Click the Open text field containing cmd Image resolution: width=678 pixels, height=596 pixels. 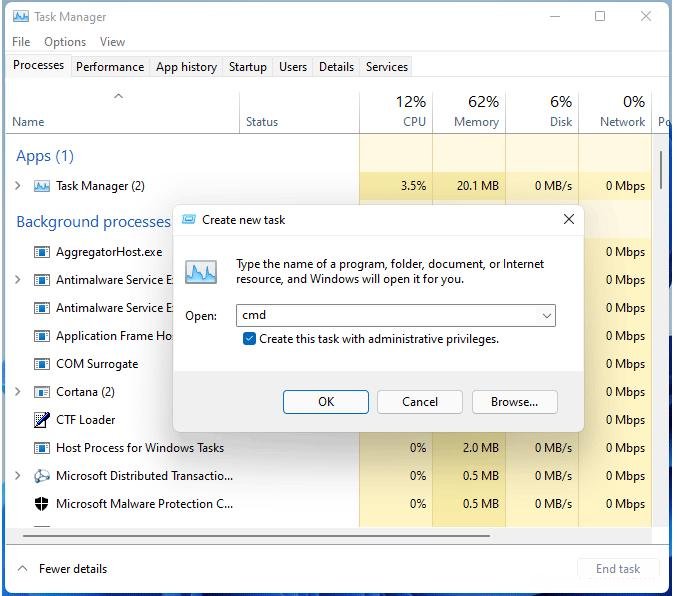[x=396, y=315]
